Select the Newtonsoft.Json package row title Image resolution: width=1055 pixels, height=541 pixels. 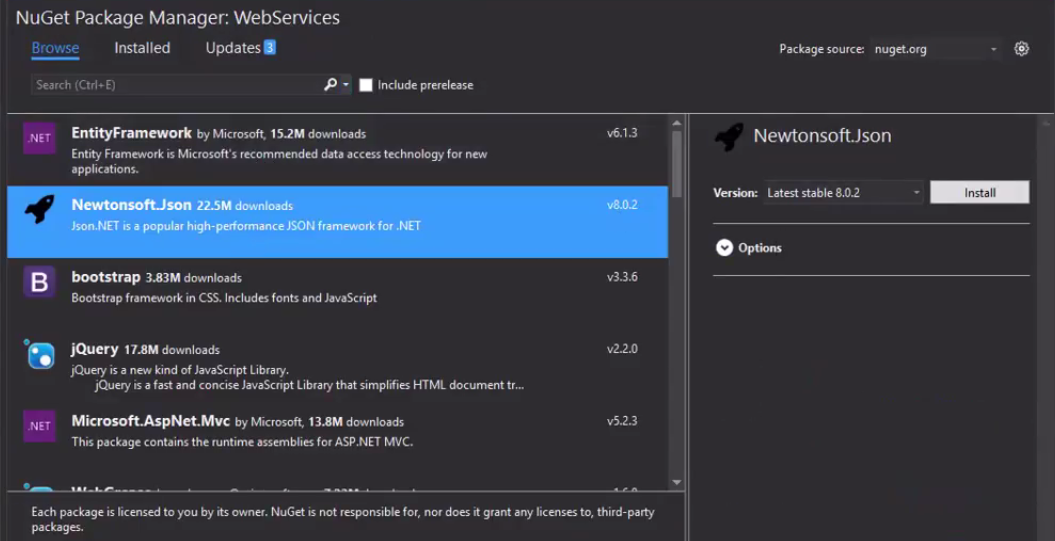click(131, 205)
